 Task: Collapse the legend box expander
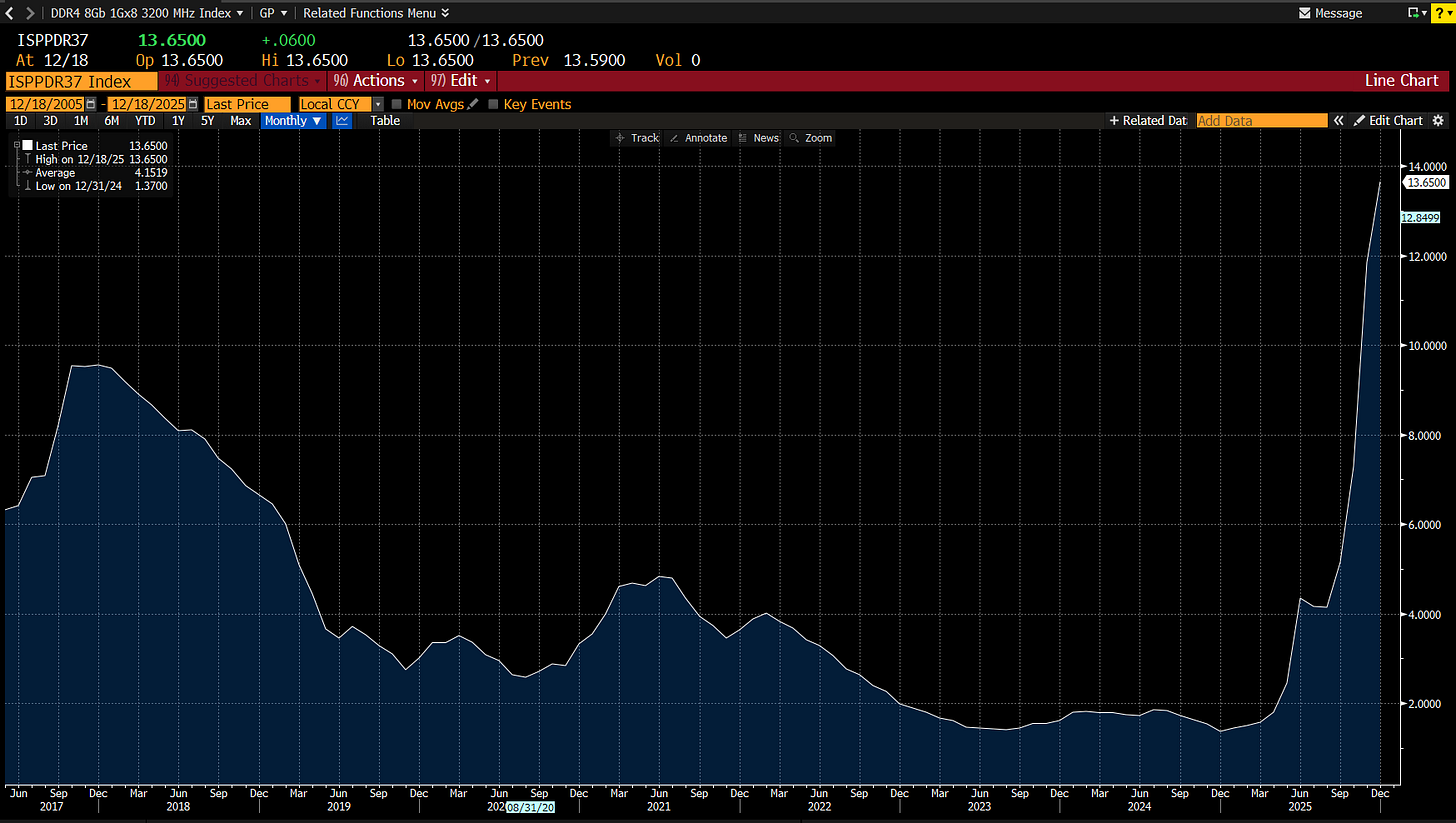coord(16,146)
